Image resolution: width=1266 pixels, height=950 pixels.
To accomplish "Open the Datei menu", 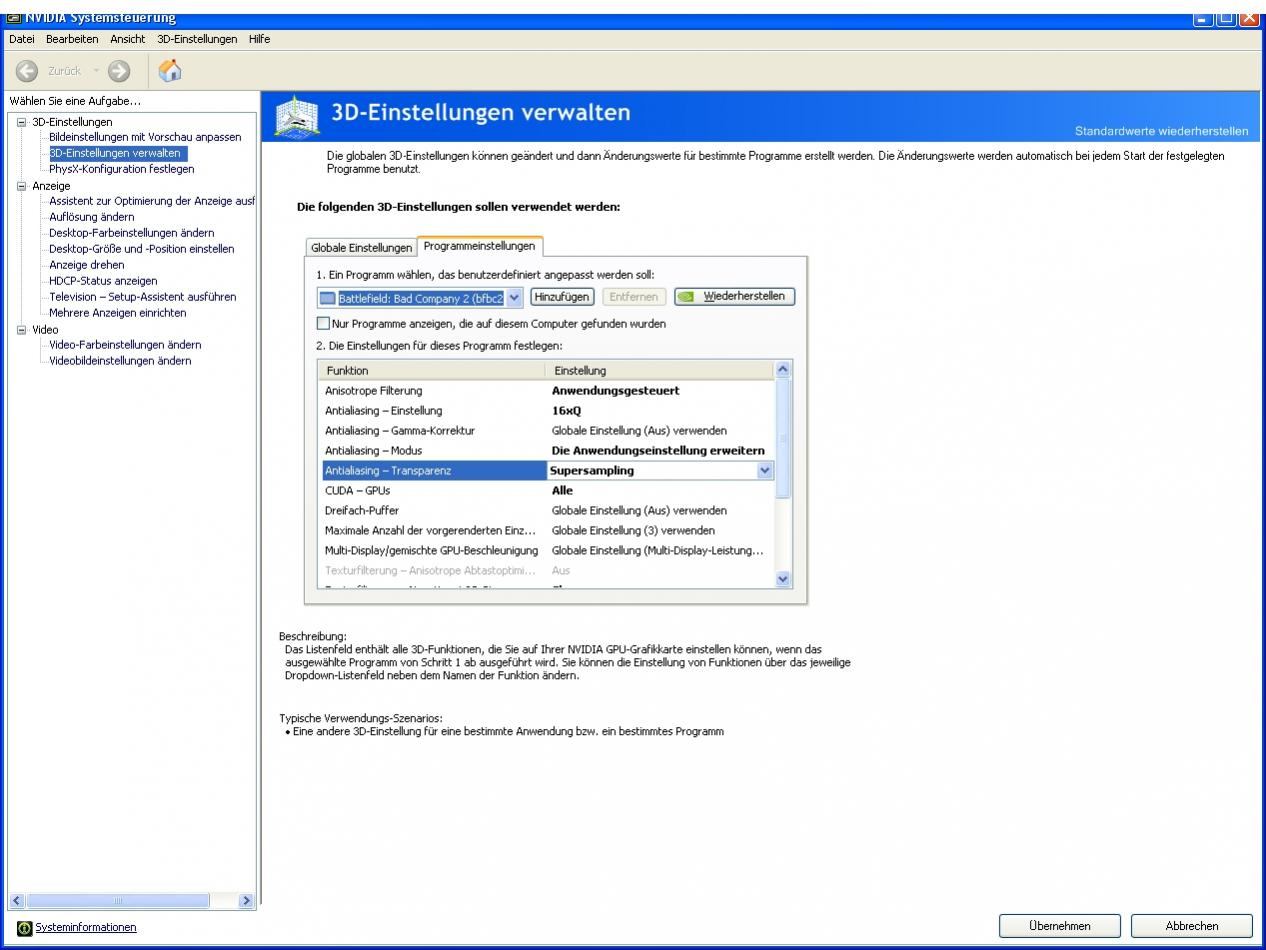I will (22, 38).
